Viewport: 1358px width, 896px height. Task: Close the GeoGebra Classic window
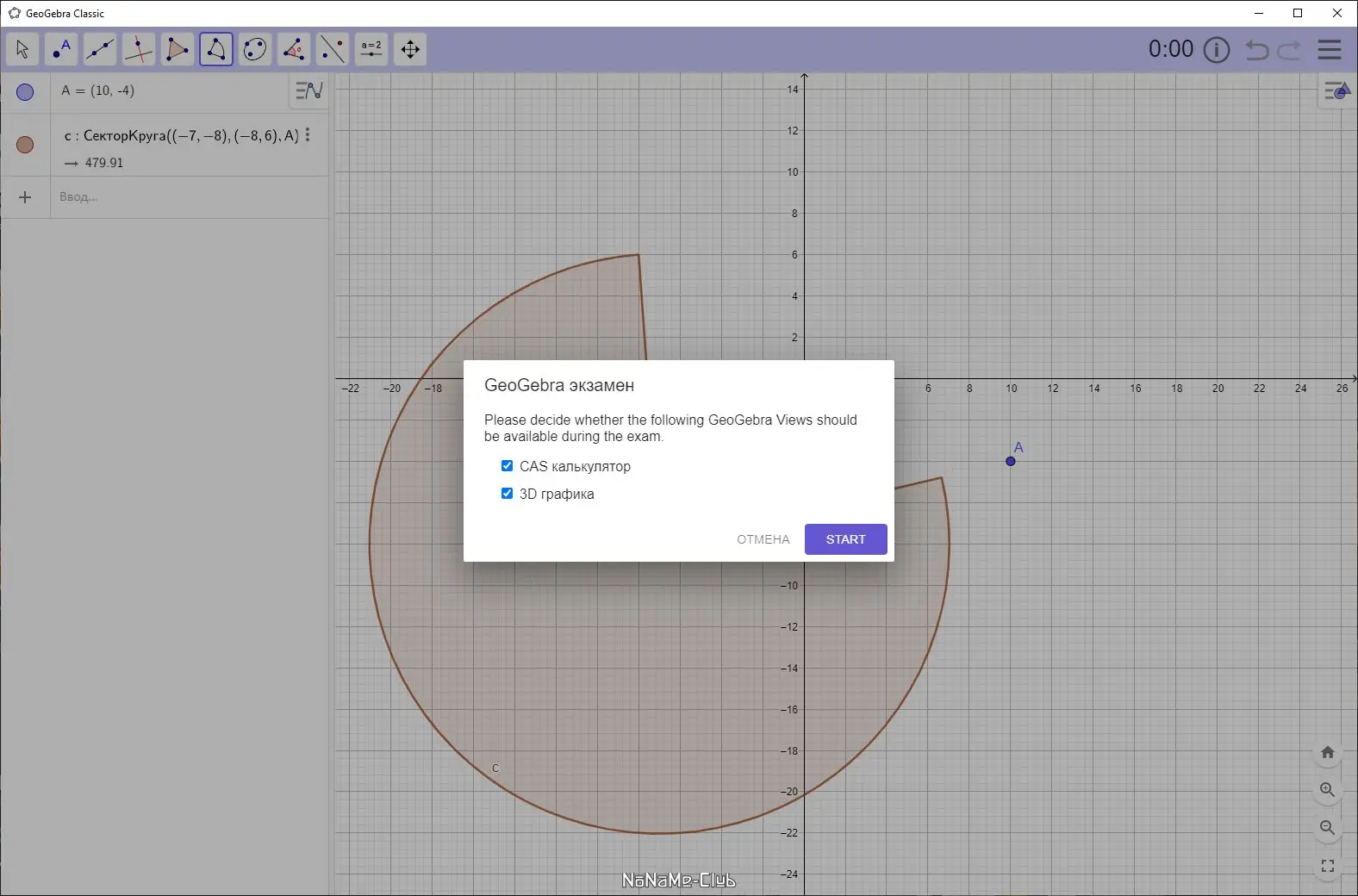1337,13
